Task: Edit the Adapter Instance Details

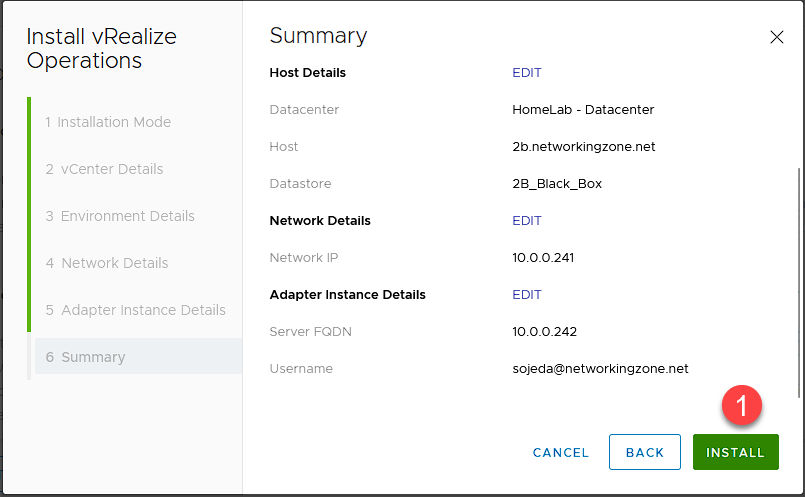Action: click(526, 295)
